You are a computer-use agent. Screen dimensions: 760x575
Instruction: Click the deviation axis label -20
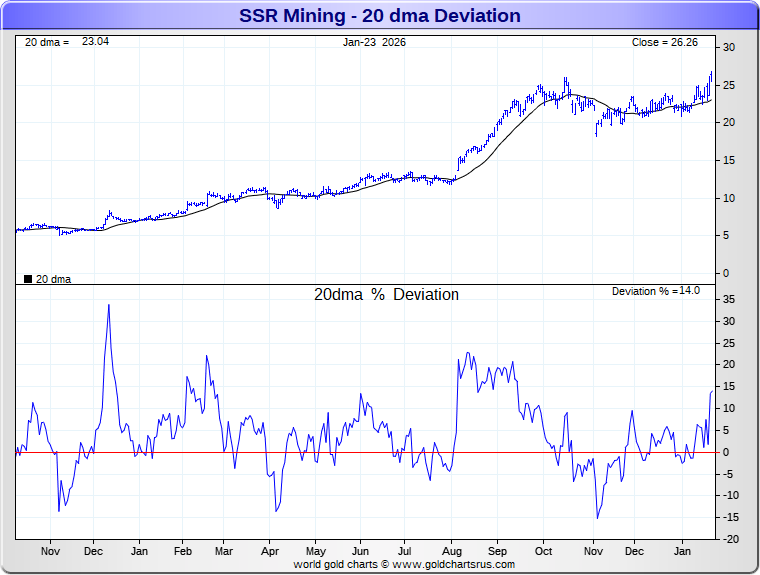click(x=730, y=539)
